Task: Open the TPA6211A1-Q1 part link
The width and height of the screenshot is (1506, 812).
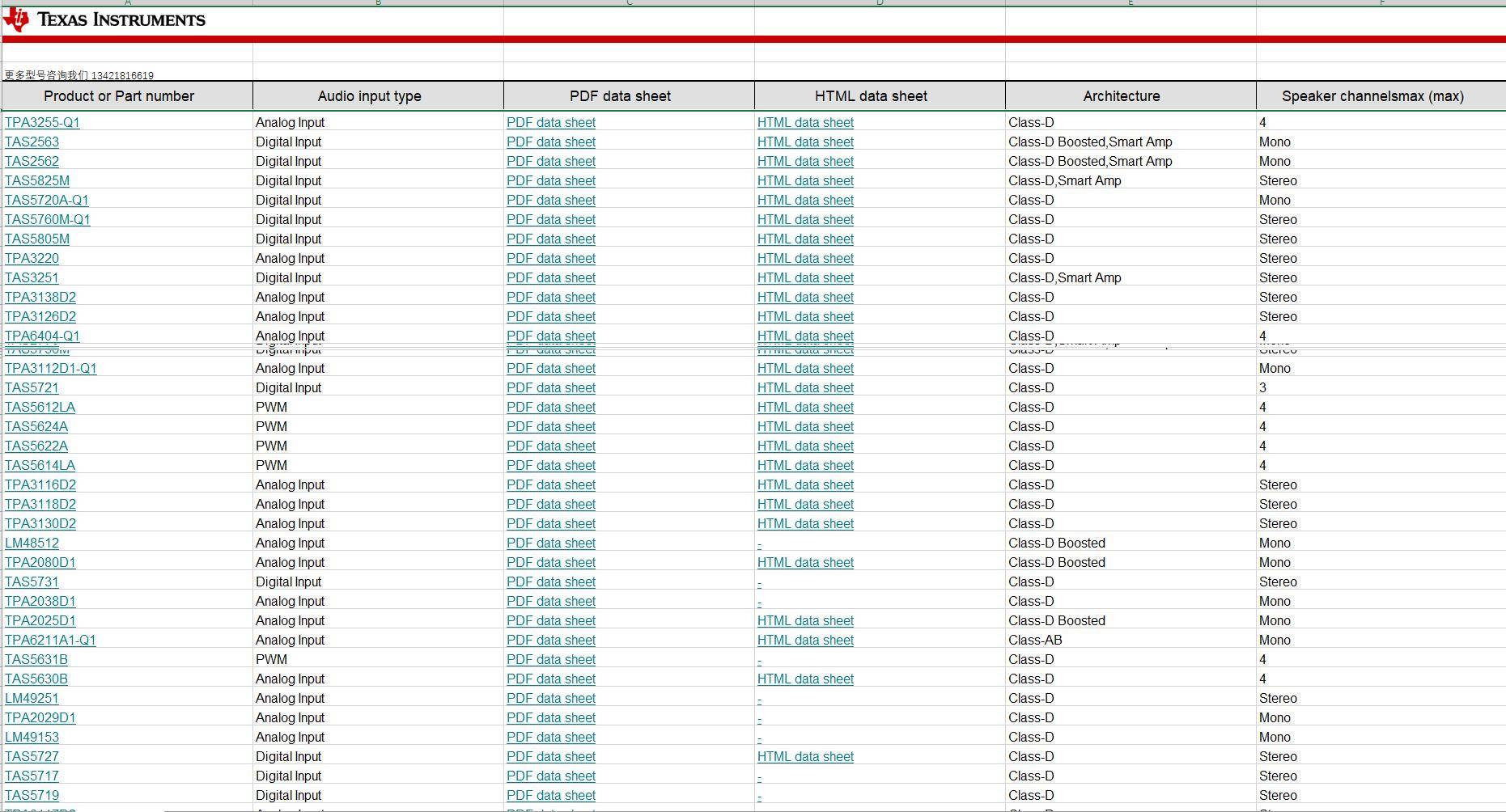Action: coord(50,641)
